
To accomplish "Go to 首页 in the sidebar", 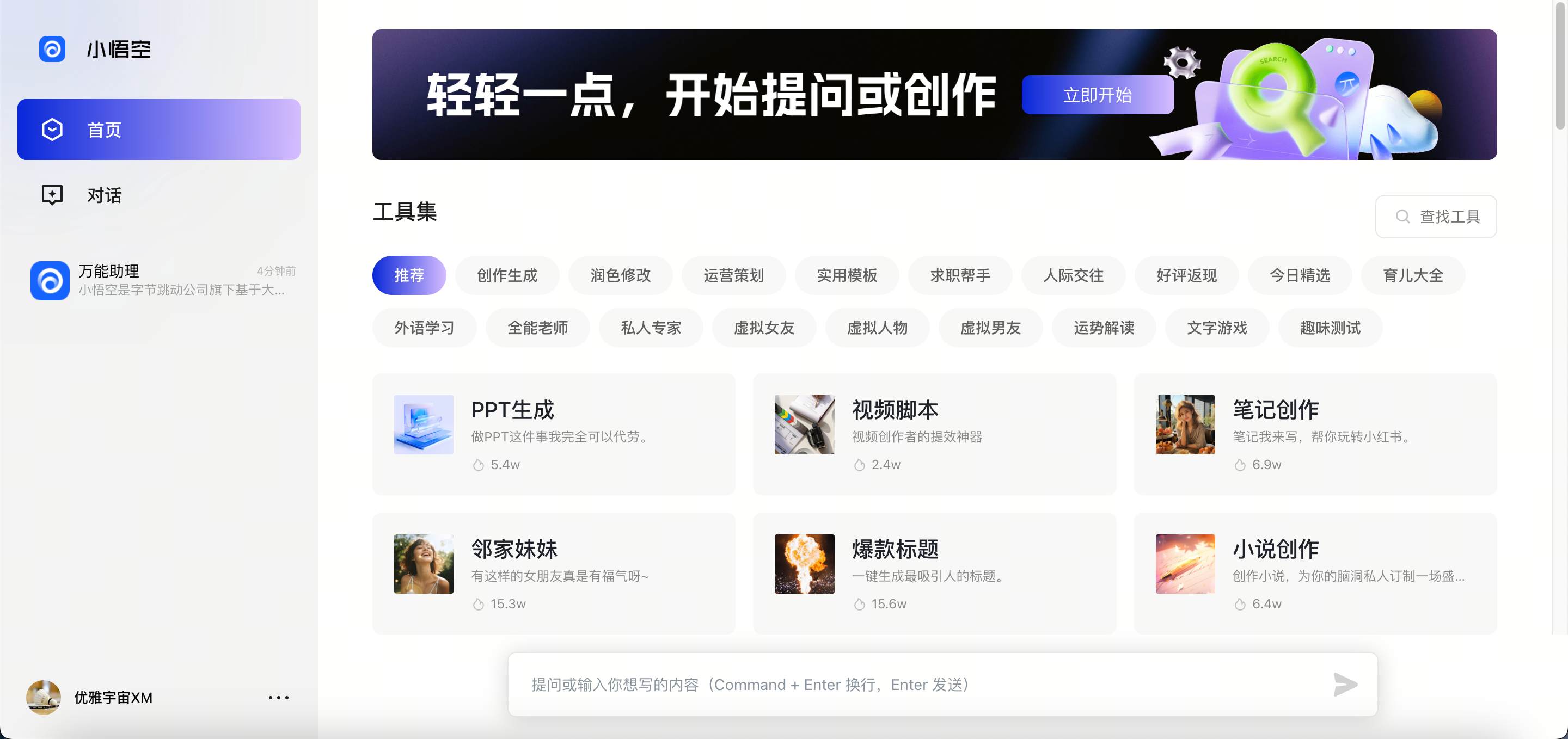I will coord(159,130).
